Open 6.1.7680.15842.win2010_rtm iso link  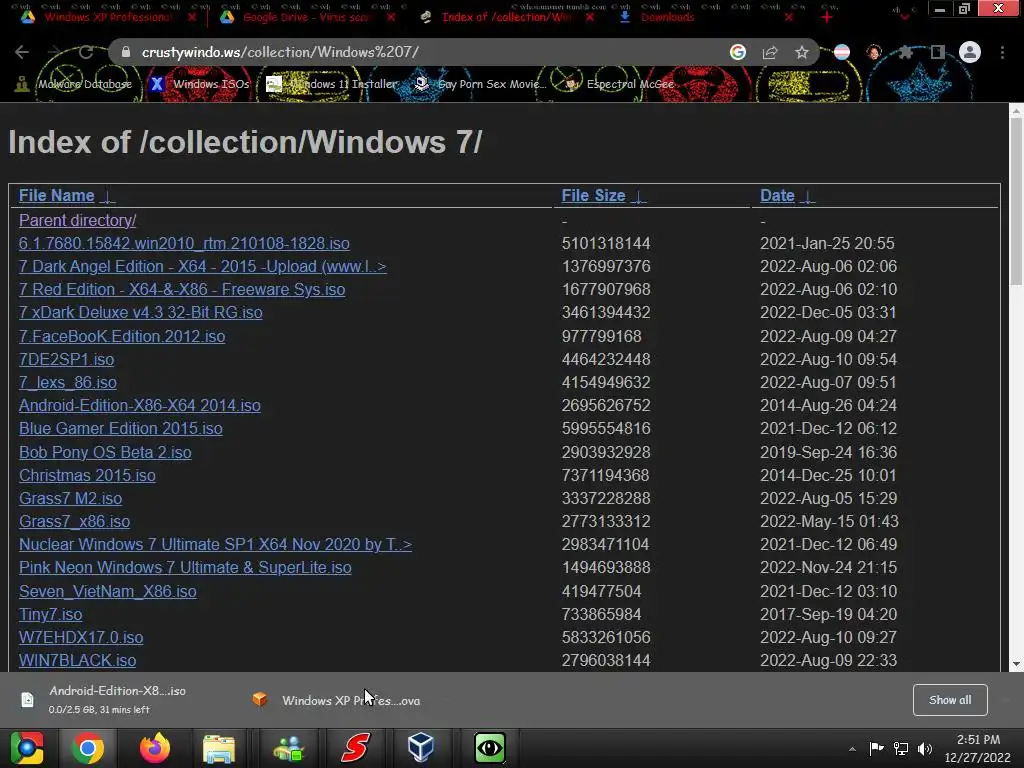(x=184, y=243)
